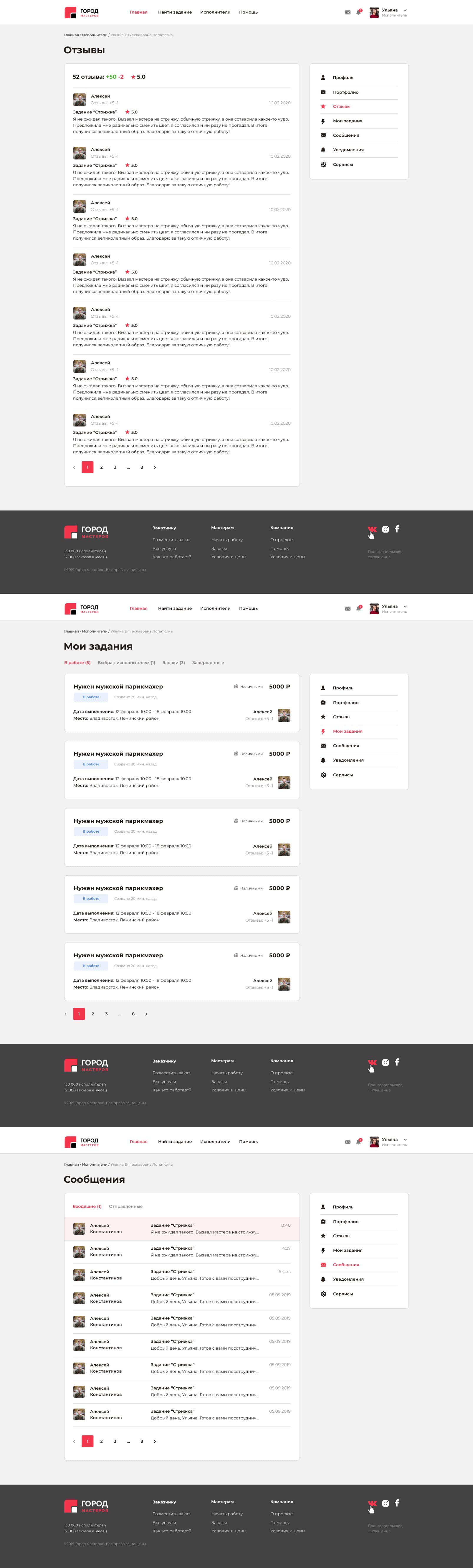
Task: Click Уведомления bell icon in Отзывы page sidebar
Action: pos(323,150)
